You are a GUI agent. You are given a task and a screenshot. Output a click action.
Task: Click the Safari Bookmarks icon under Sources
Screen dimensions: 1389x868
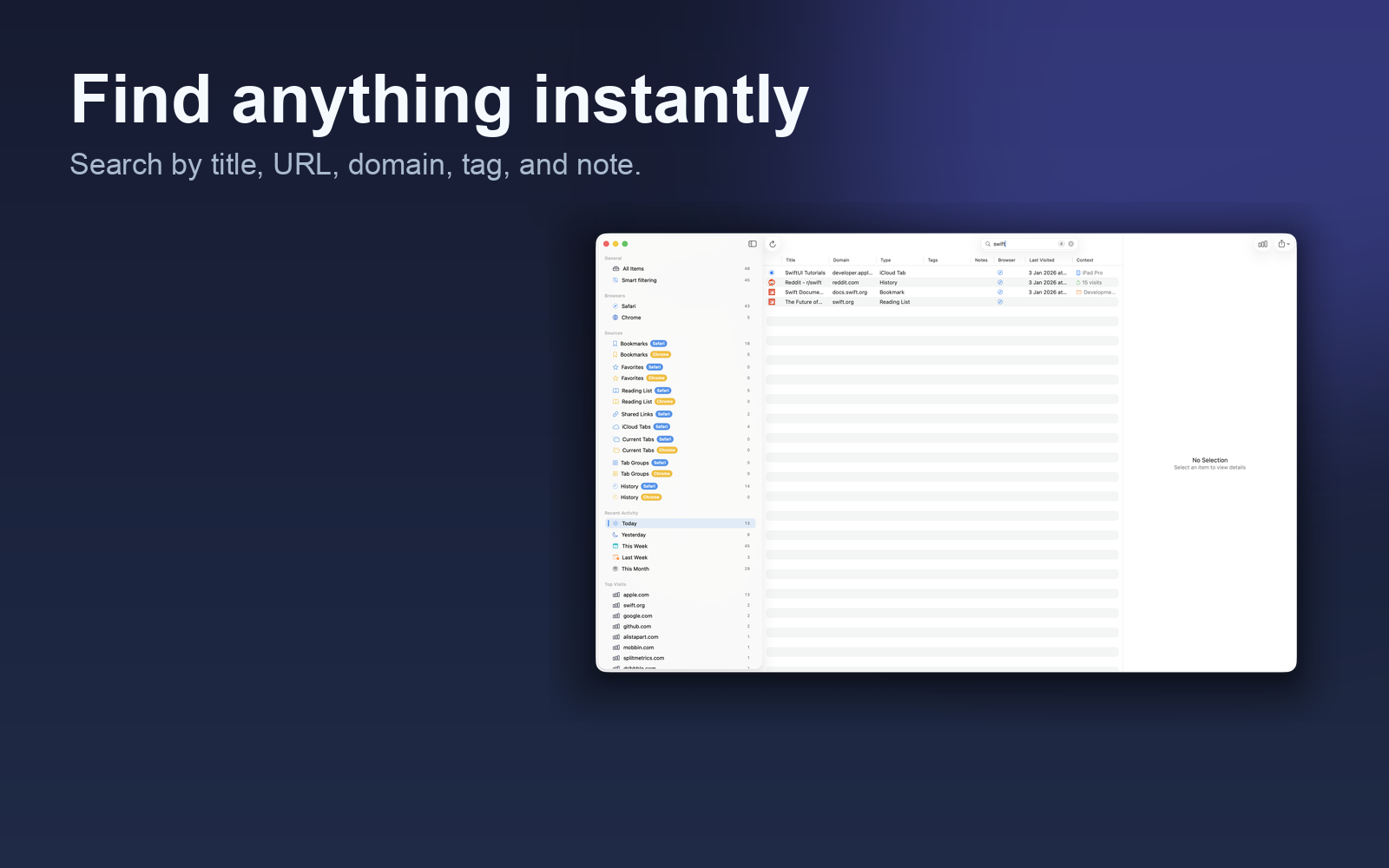click(x=616, y=344)
